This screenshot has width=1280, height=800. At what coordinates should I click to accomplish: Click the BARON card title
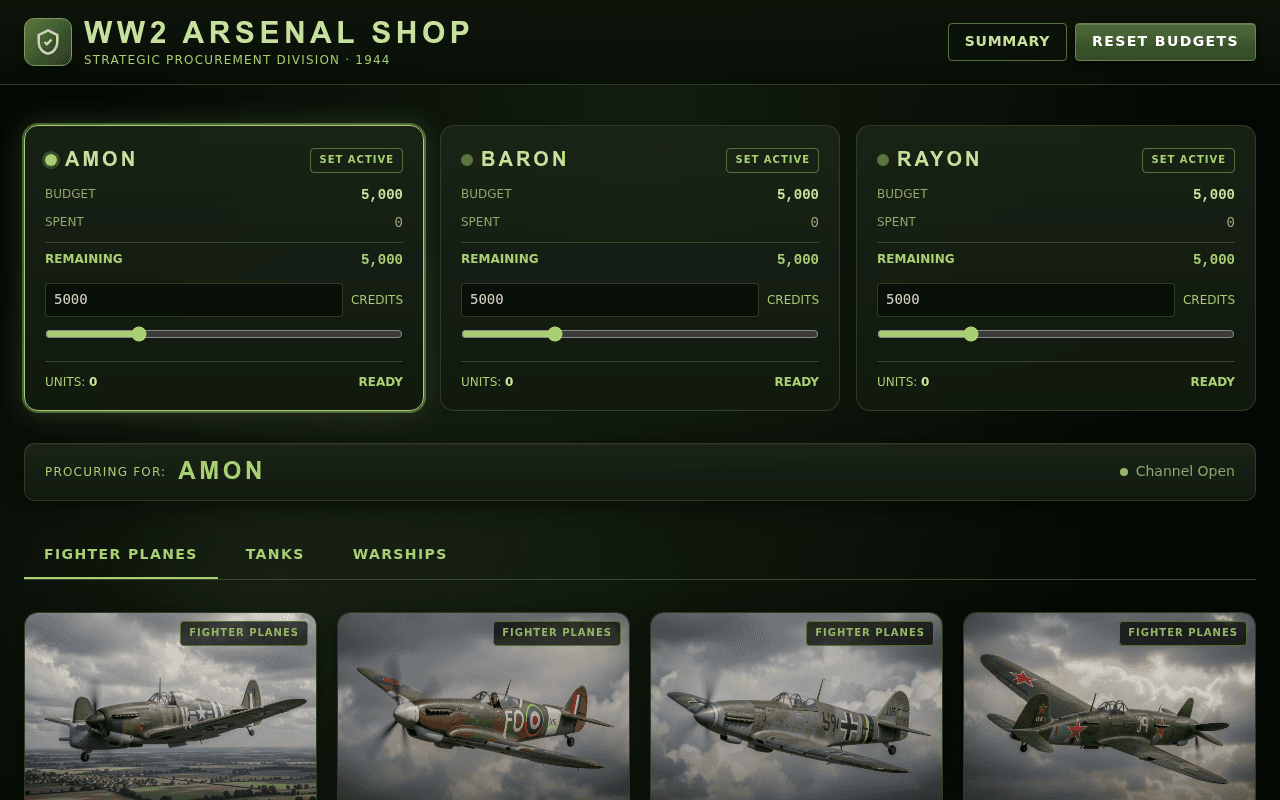click(525, 159)
